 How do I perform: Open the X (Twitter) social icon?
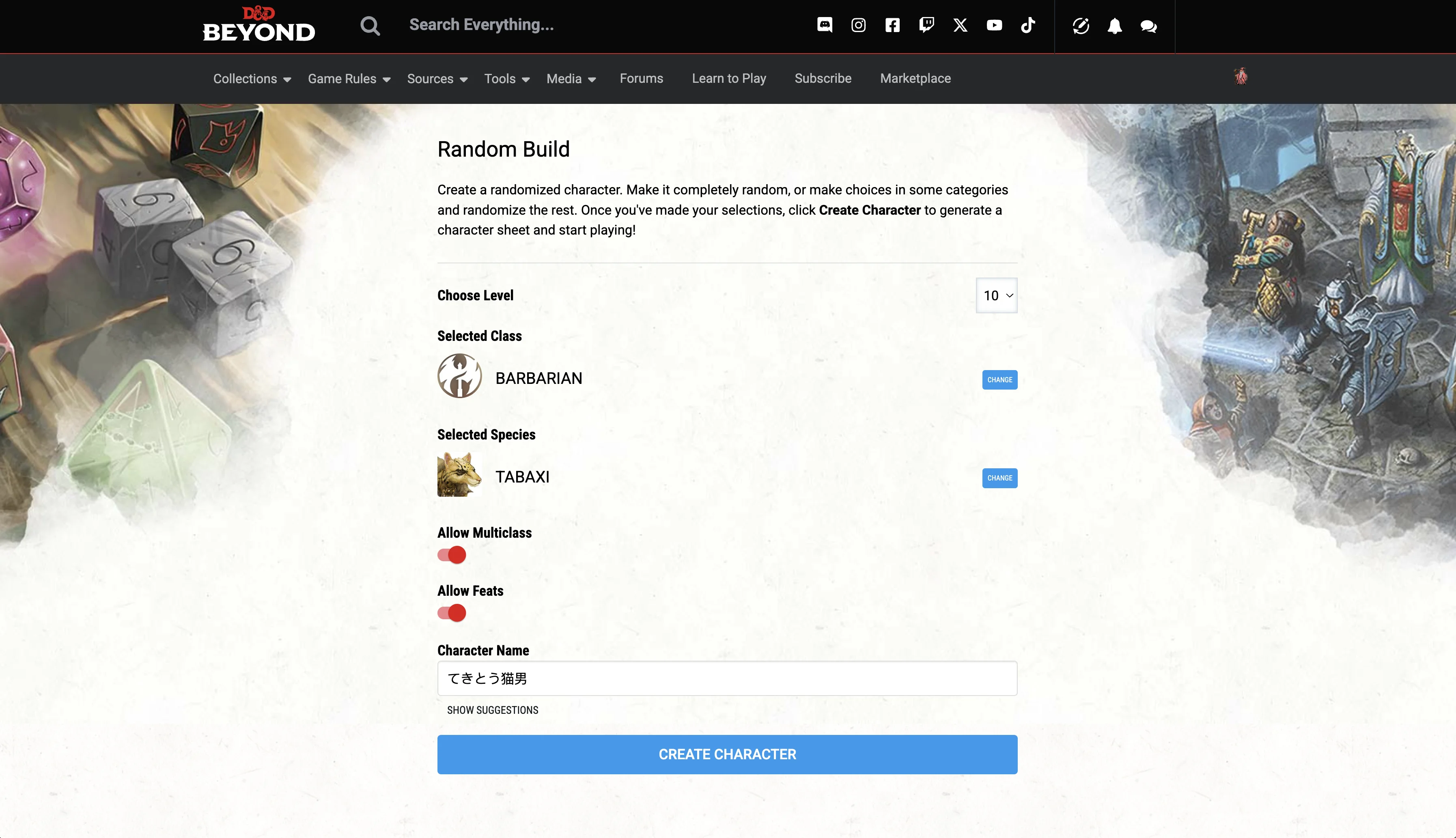[960, 25]
